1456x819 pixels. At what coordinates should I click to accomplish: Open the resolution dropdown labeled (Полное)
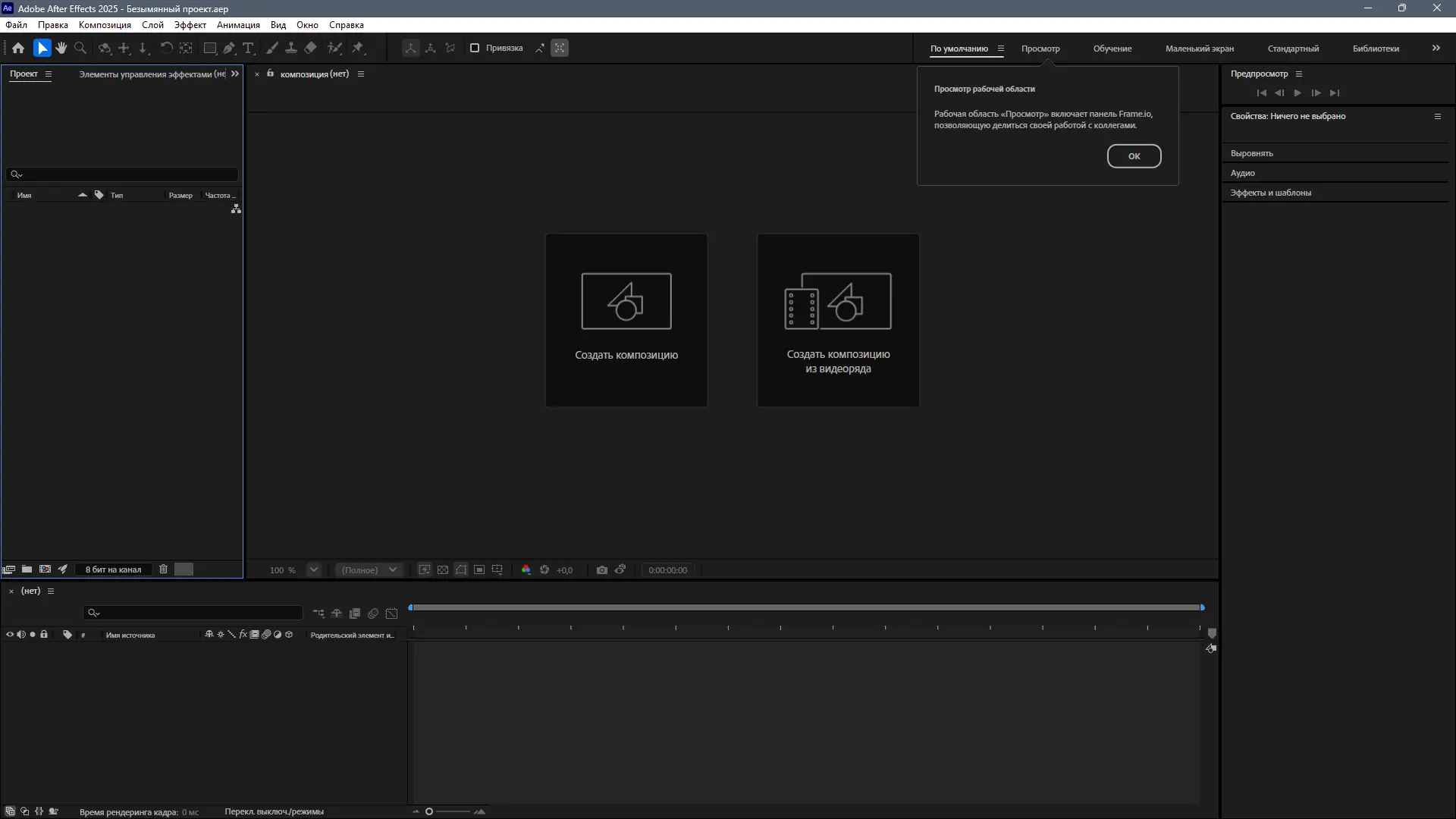tap(369, 570)
